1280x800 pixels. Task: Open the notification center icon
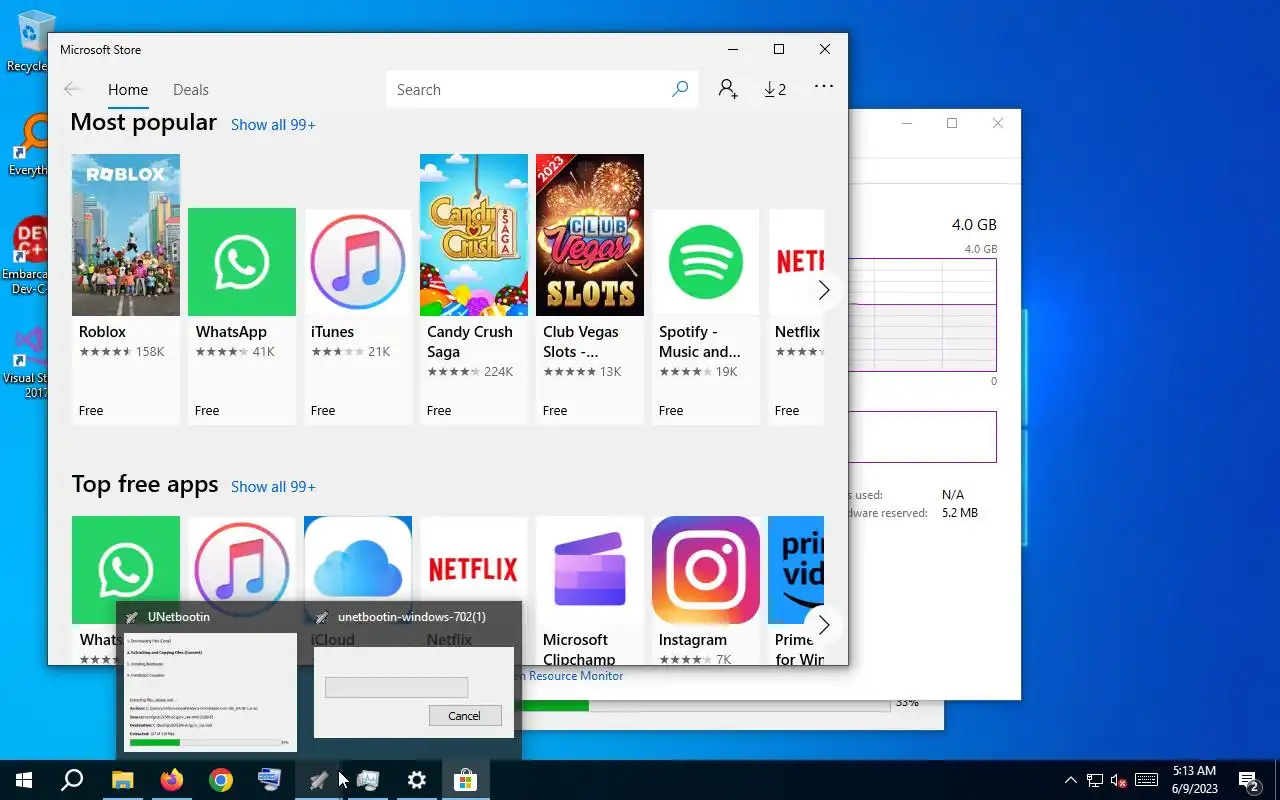1248,780
